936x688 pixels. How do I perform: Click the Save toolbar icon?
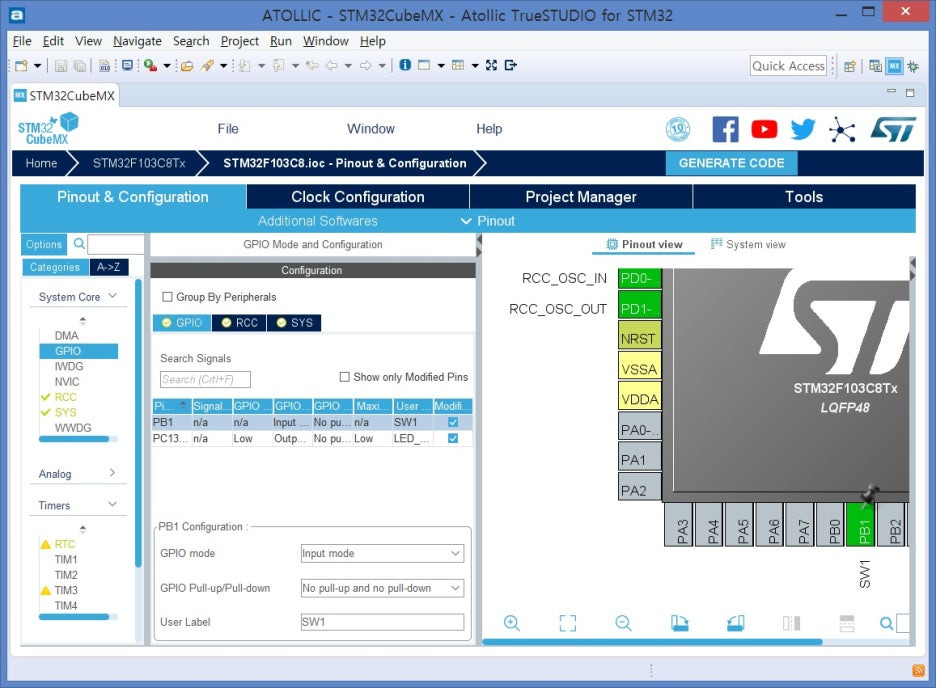pyautogui.click(x=60, y=65)
